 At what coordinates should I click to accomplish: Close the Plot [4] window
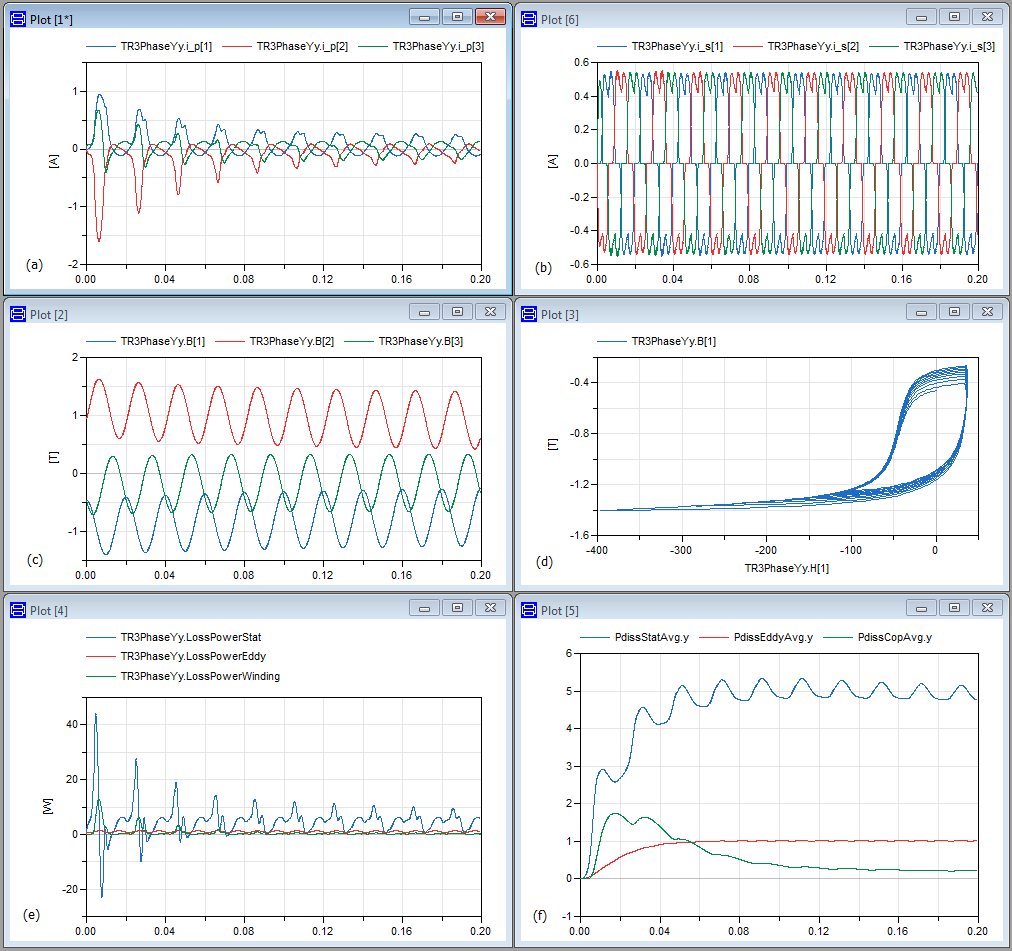coord(489,608)
